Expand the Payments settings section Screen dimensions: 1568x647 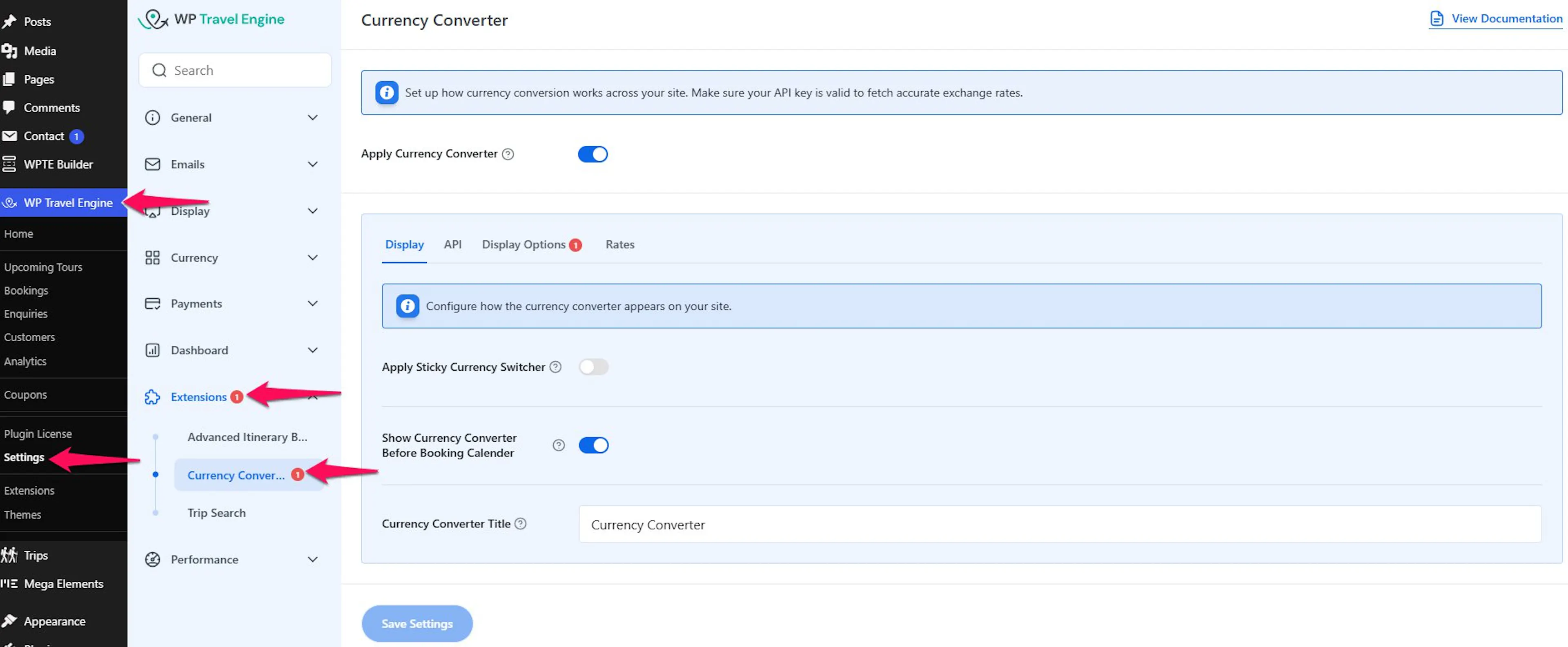pos(312,303)
